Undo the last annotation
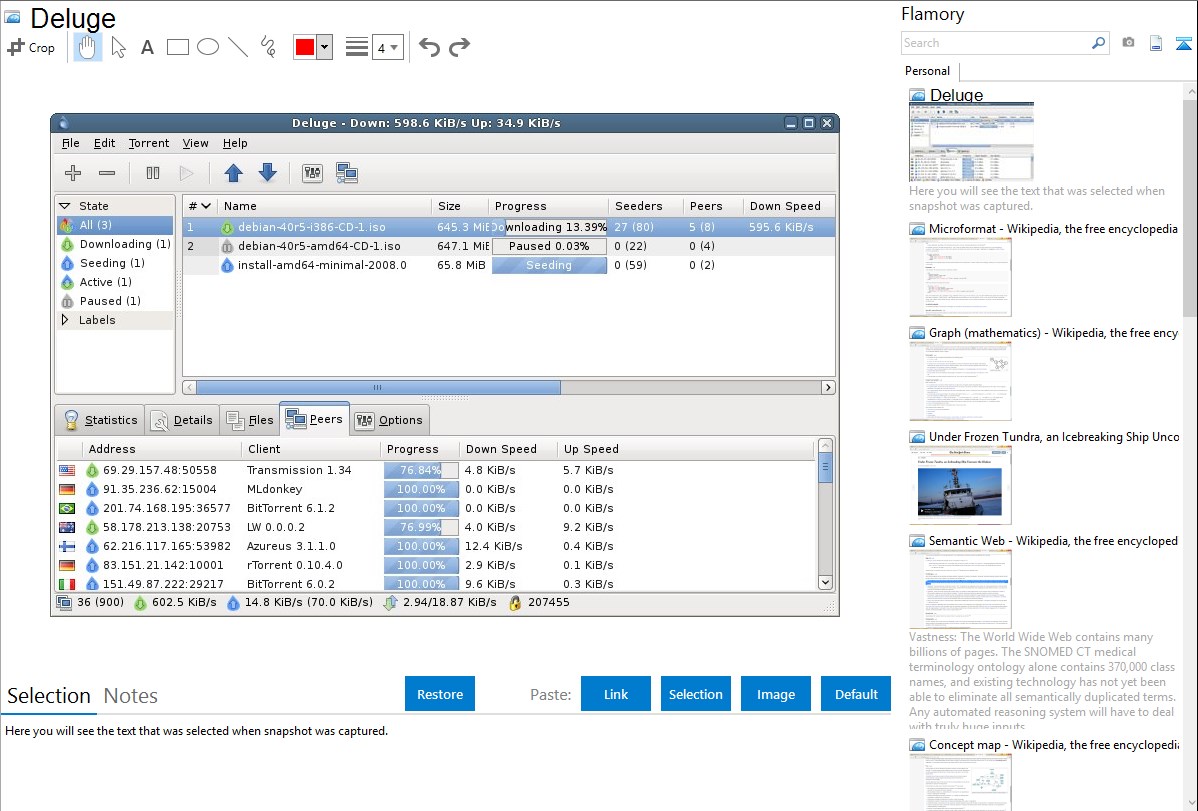Screen dimensions: 1198x811 point(429,47)
